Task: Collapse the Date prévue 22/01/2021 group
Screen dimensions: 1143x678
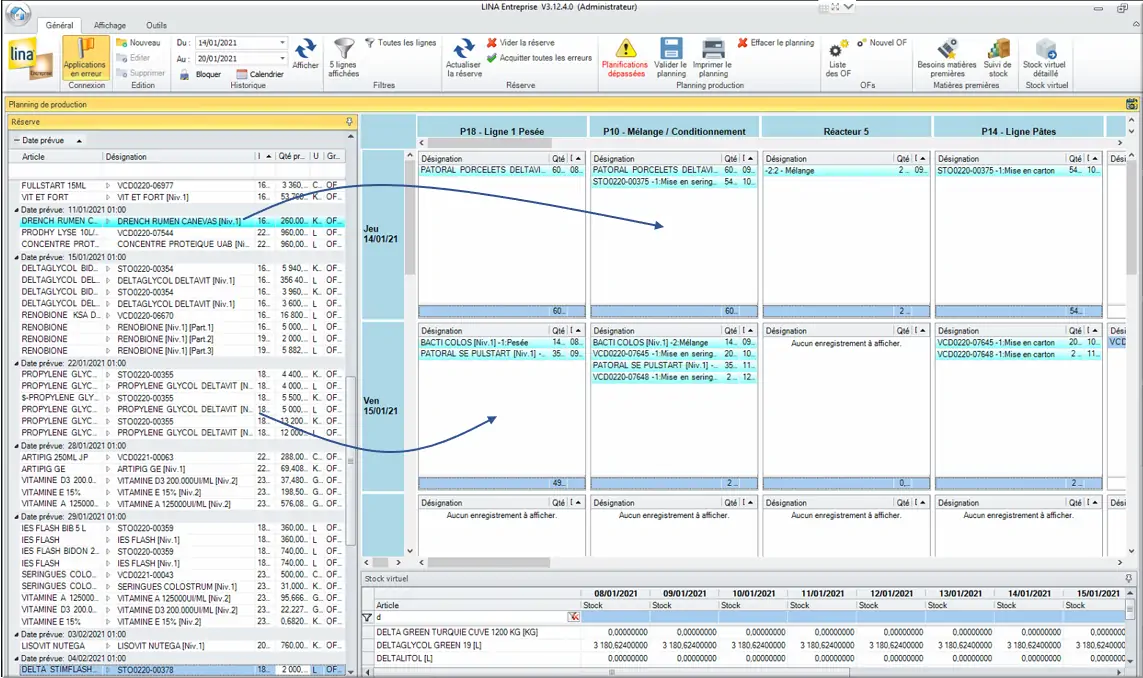Action: click(17, 363)
